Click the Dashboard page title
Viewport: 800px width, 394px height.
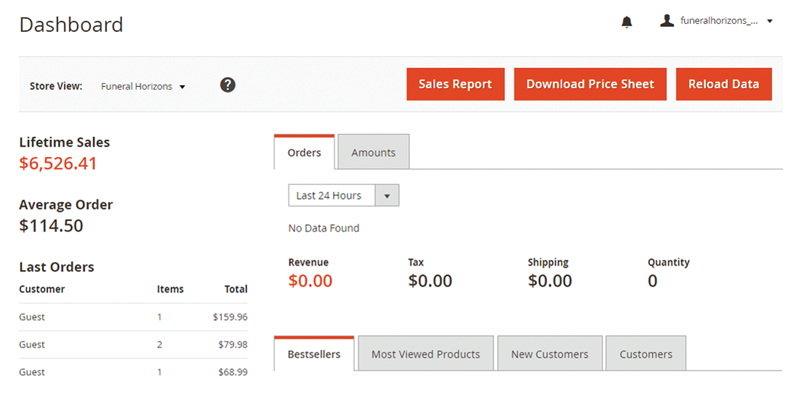(71, 24)
